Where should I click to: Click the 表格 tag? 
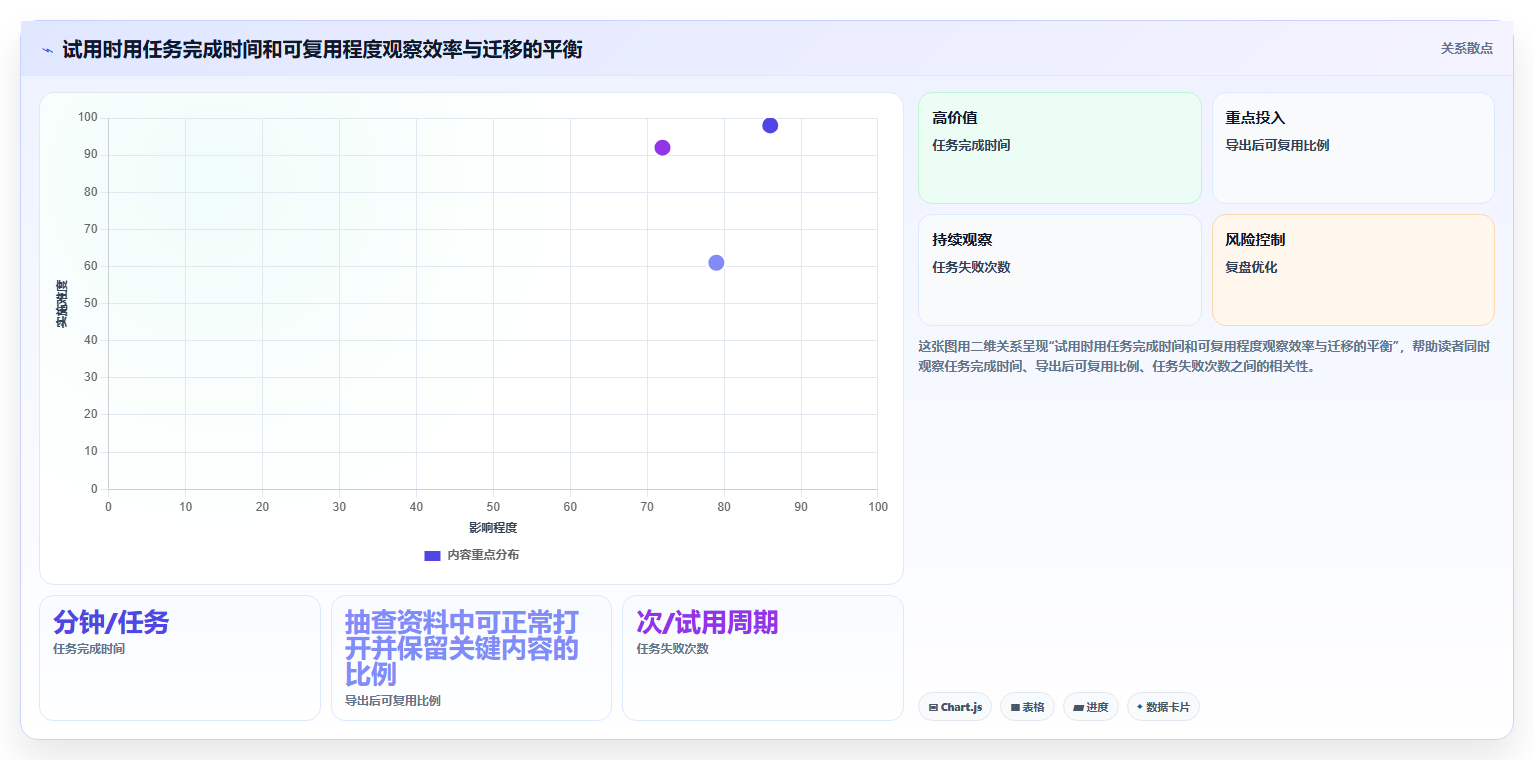pos(1027,707)
